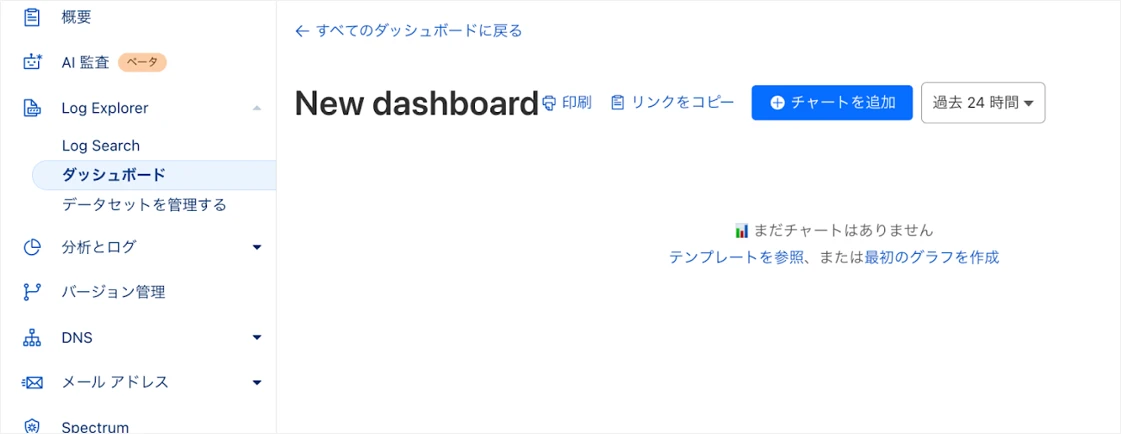Click the AI 監査 robot icon

point(32,62)
